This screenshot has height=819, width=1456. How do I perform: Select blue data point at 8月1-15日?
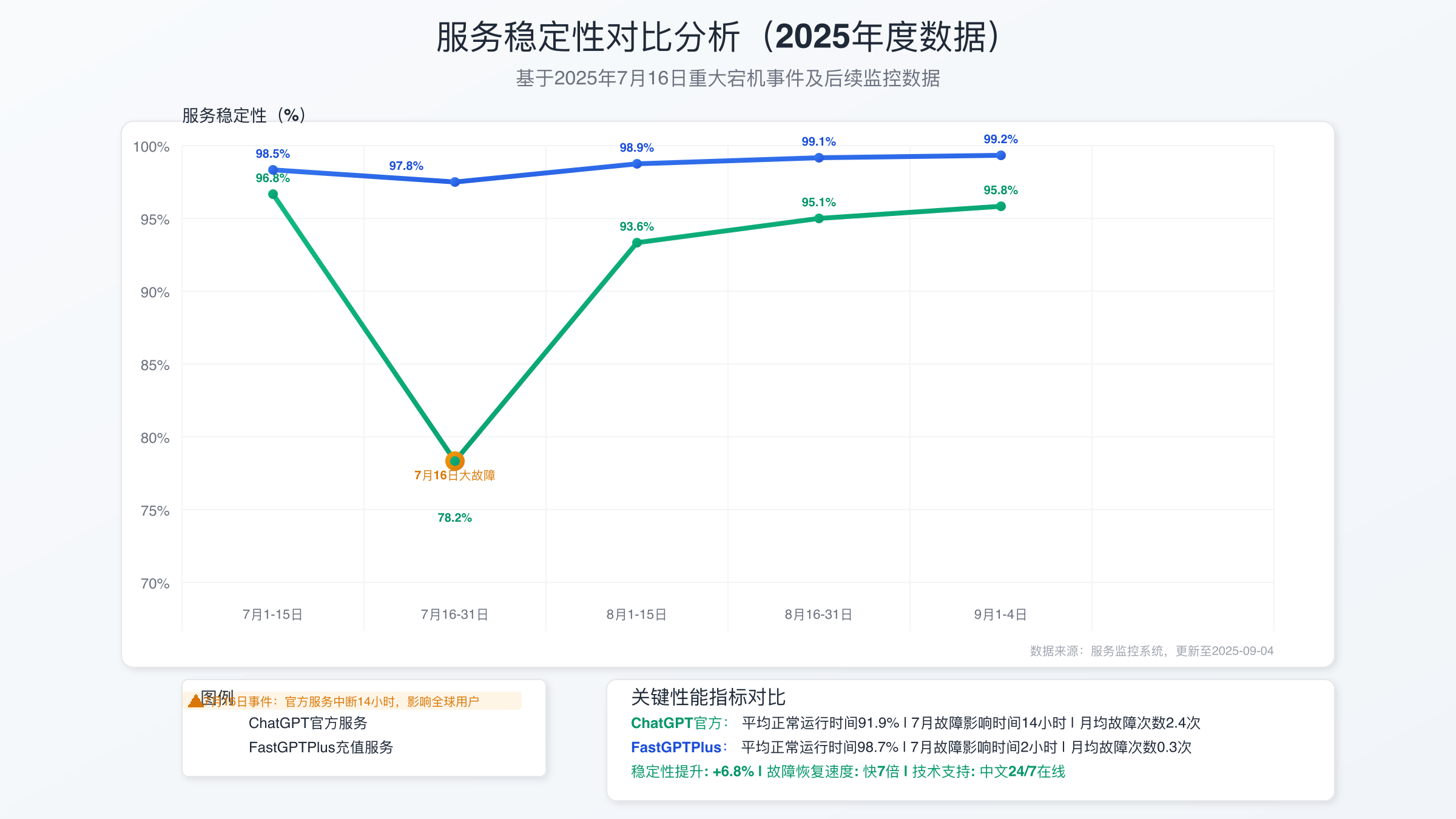(637, 164)
